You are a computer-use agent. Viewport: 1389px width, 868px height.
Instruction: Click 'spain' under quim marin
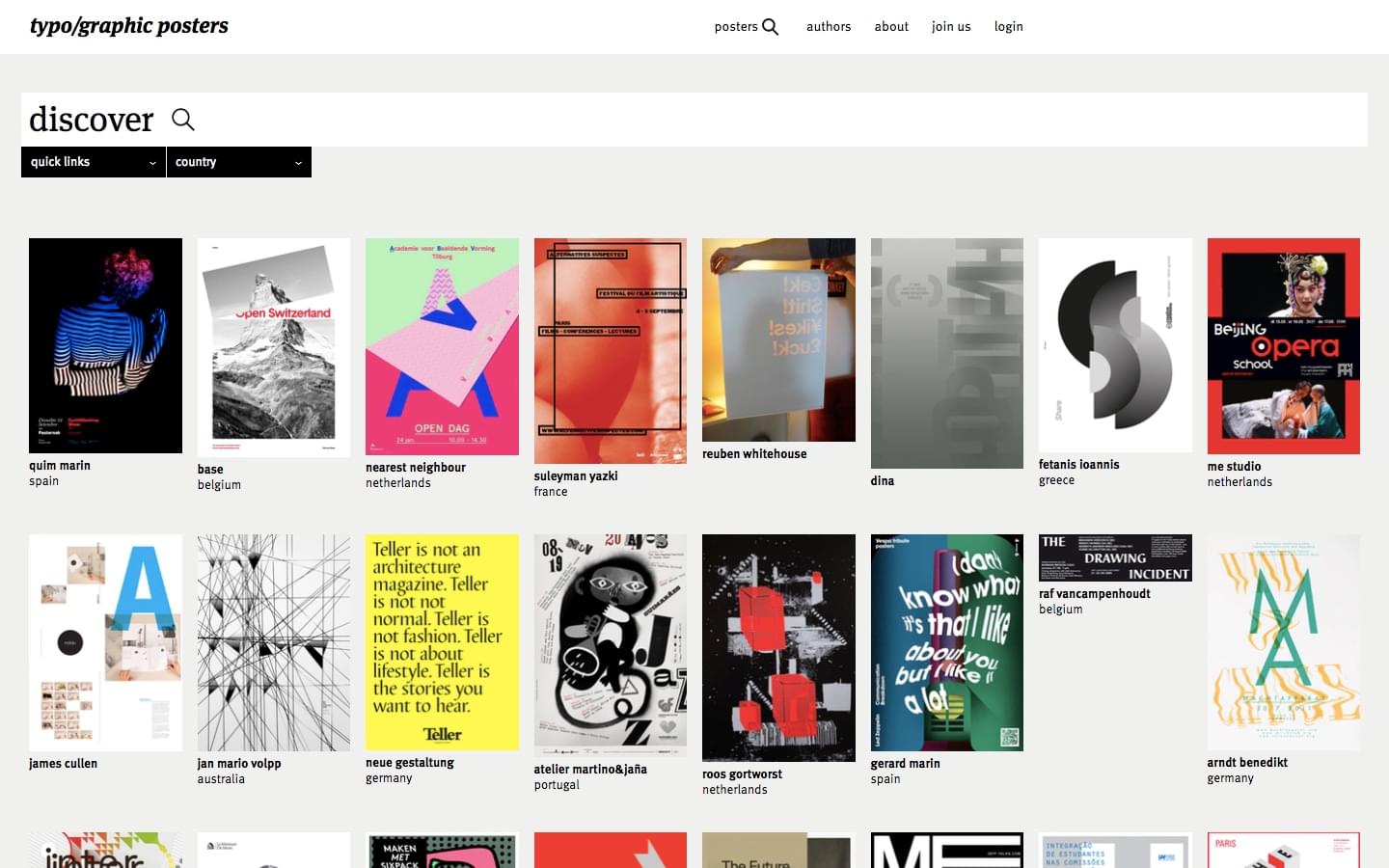[44, 481]
